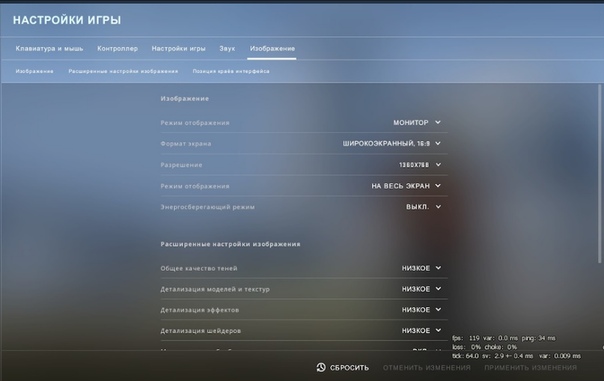Click the fps 119 netgraph readout
Image resolution: width=604 pixels, height=381 pixels.
pos(504,338)
